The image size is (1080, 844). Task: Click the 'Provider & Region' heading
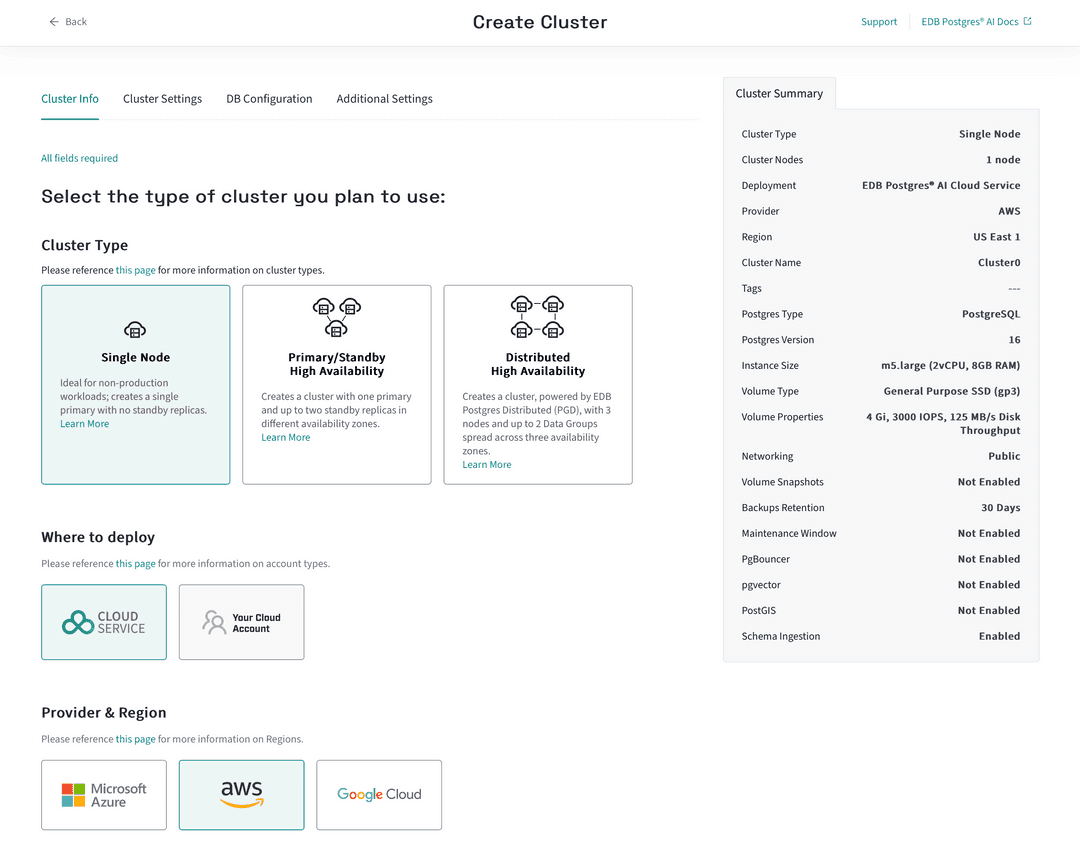[104, 713]
